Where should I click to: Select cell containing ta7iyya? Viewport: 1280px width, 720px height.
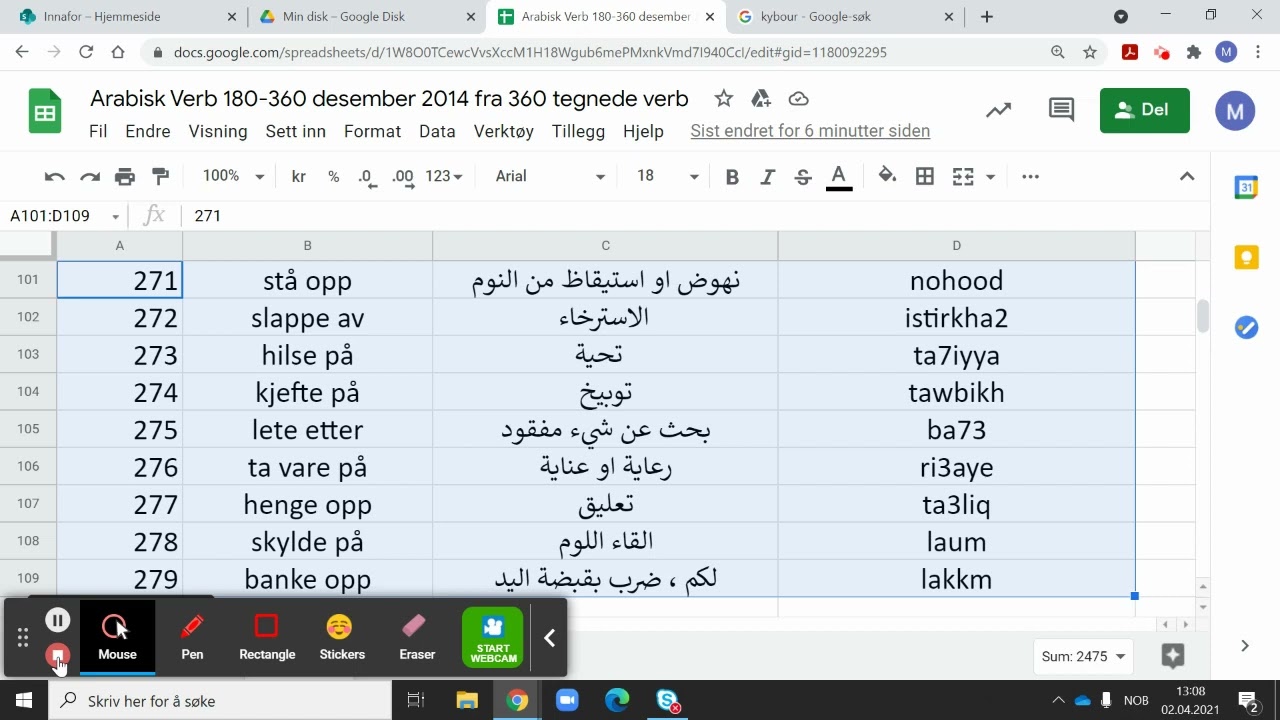point(956,355)
